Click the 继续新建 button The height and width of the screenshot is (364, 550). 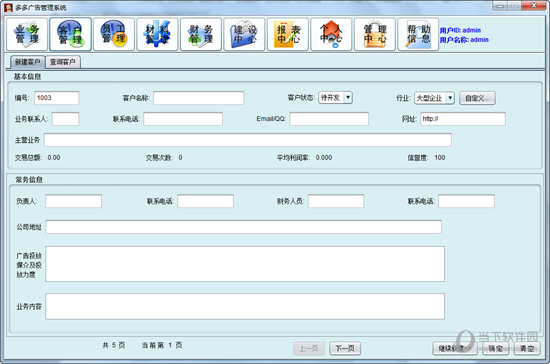[455, 348]
